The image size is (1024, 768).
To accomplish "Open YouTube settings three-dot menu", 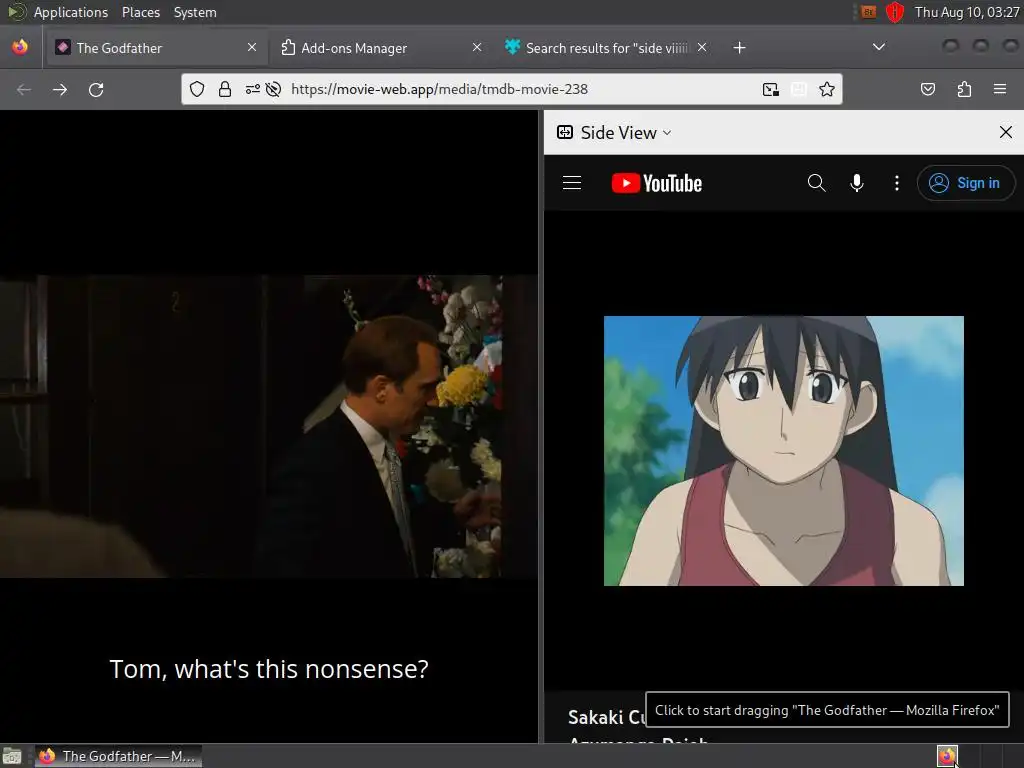I will tap(897, 183).
